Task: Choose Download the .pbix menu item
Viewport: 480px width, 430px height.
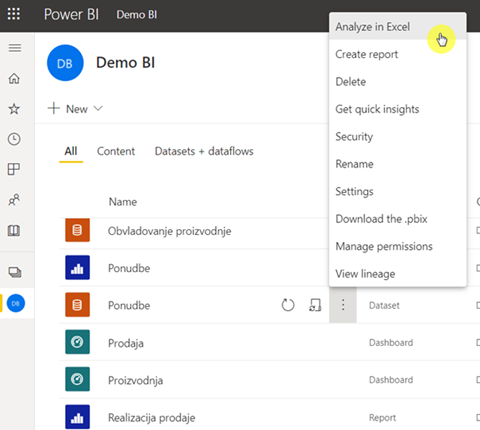Action: [397, 219]
